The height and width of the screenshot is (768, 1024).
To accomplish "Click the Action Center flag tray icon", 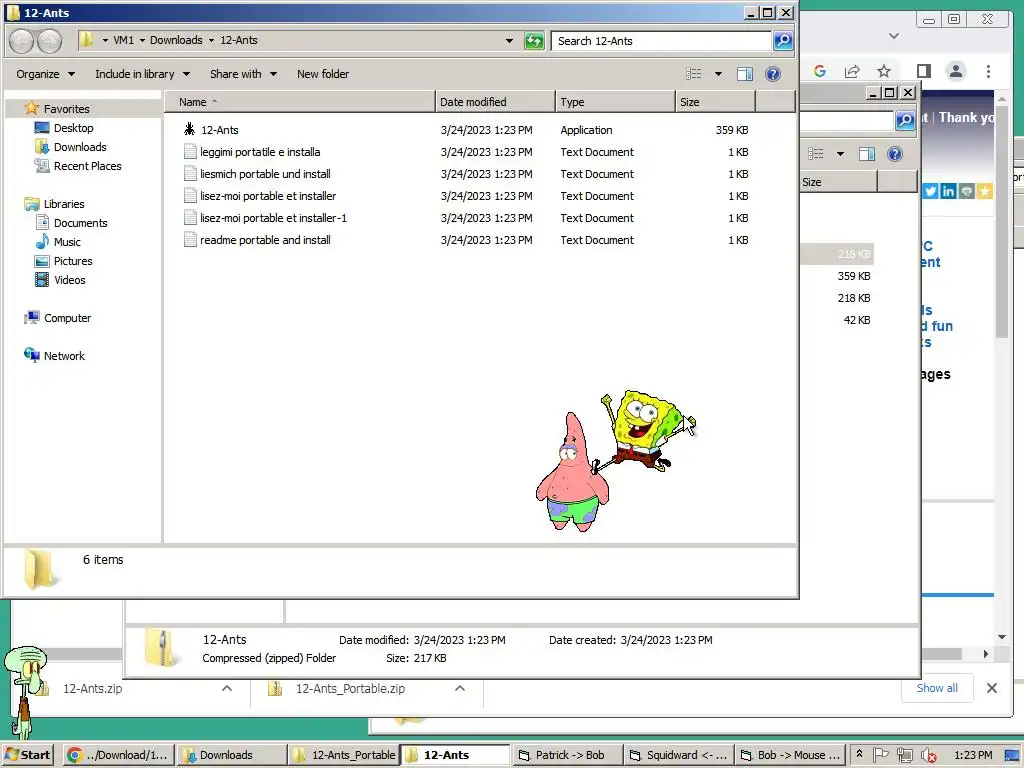I will 881,755.
